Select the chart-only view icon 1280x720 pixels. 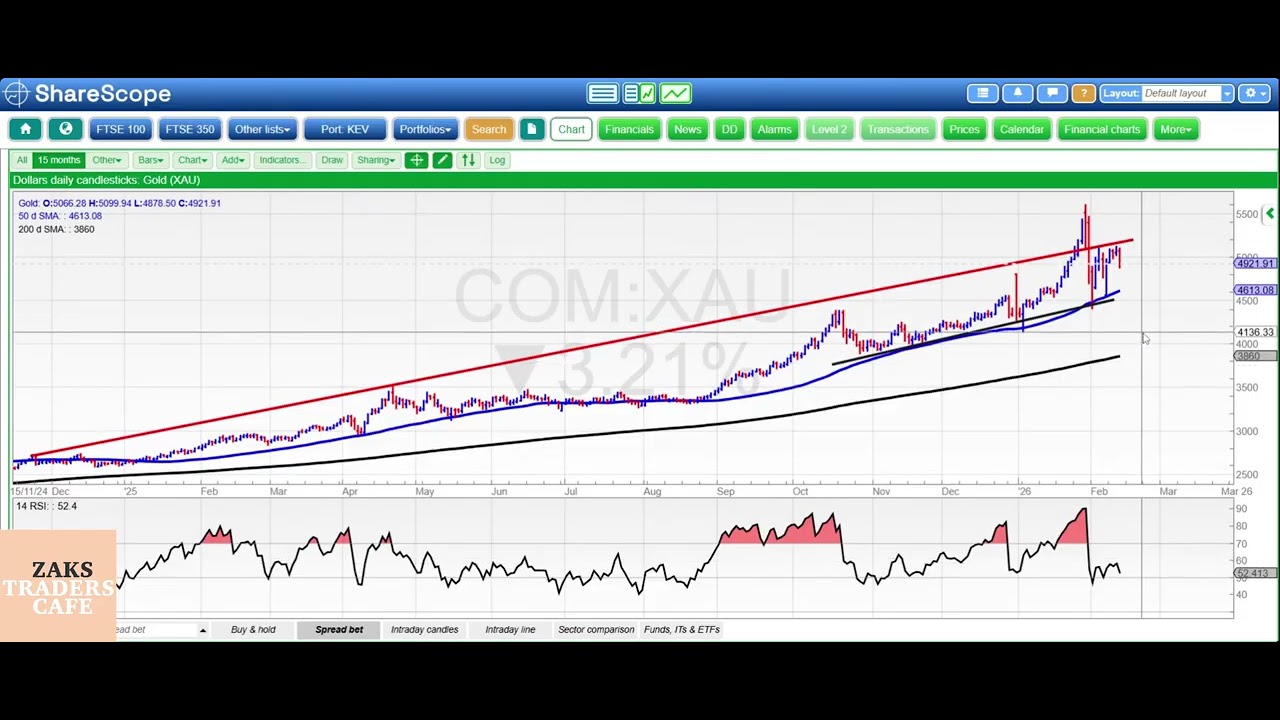tap(675, 94)
